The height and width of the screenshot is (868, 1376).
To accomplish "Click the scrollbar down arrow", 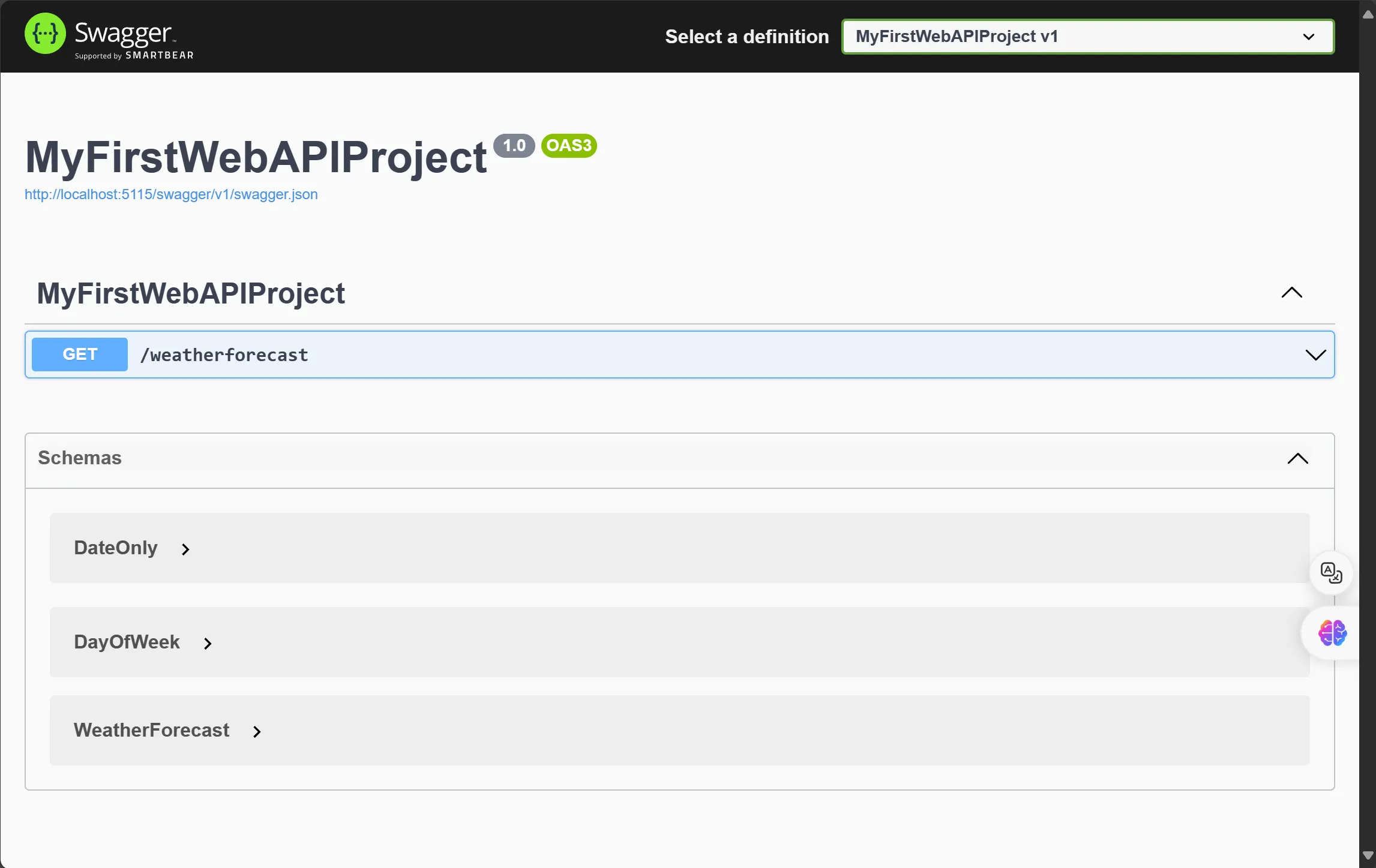I will [1368, 855].
